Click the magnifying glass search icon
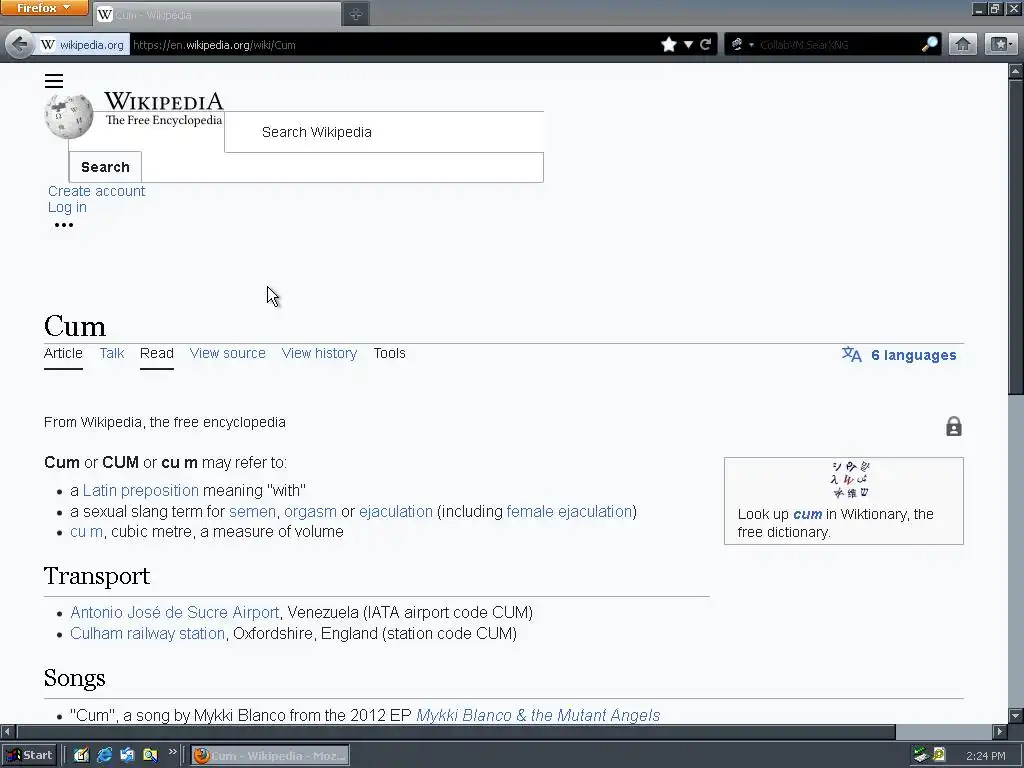 coord(929,44)
